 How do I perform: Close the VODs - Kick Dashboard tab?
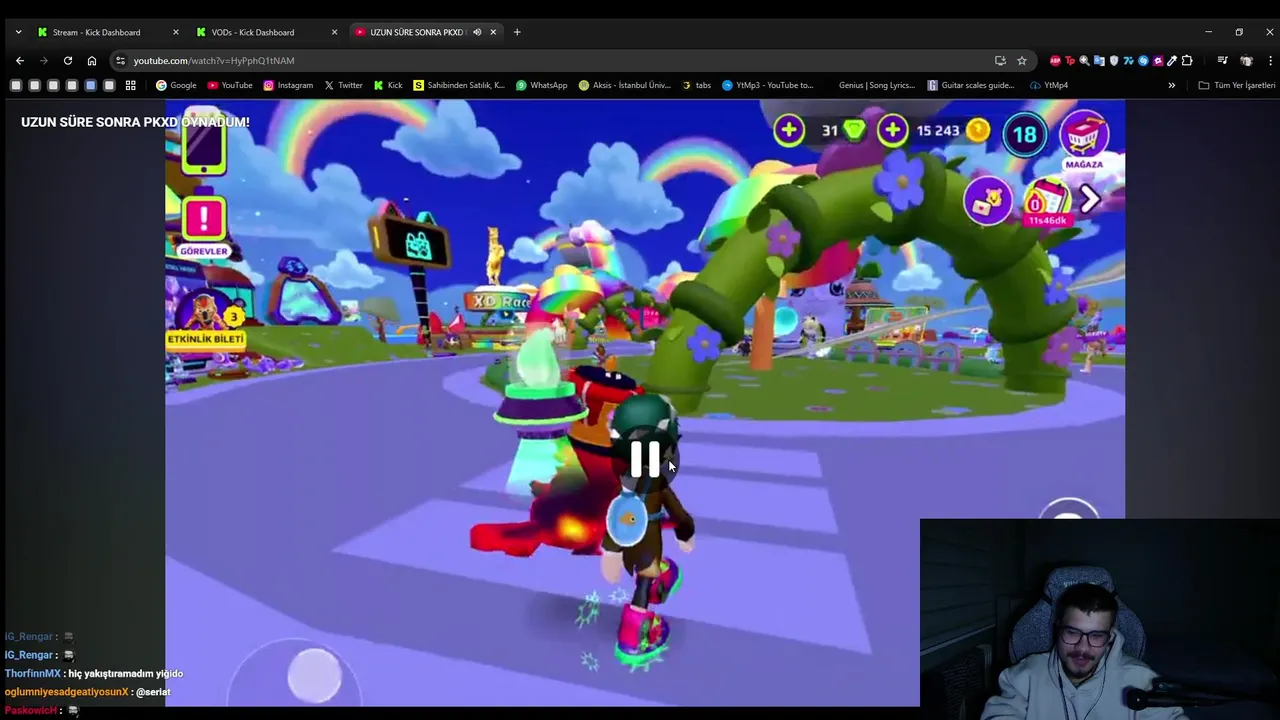[x=334, y=32]
